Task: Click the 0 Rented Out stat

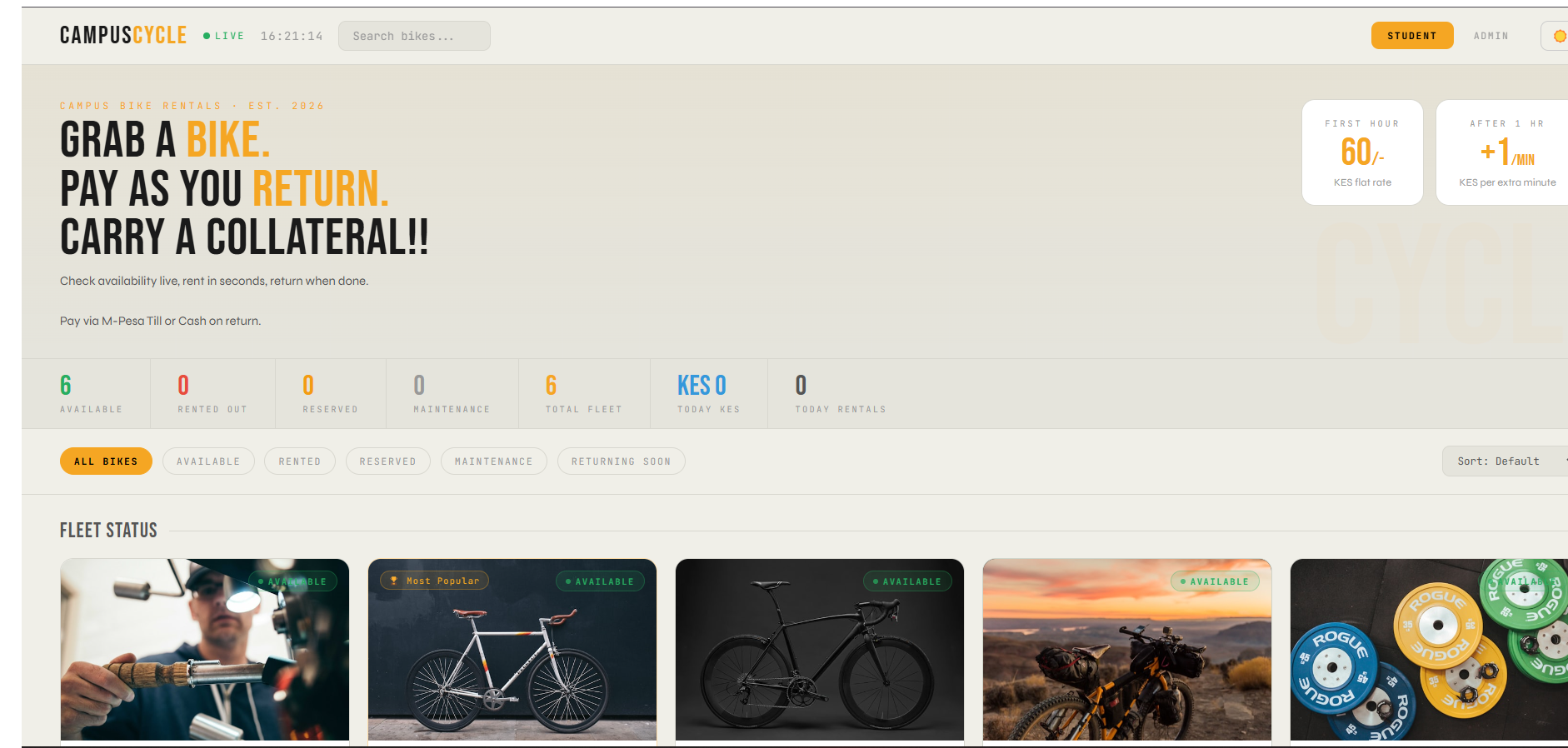Action: pyautogui.click(x=212, y=393)
